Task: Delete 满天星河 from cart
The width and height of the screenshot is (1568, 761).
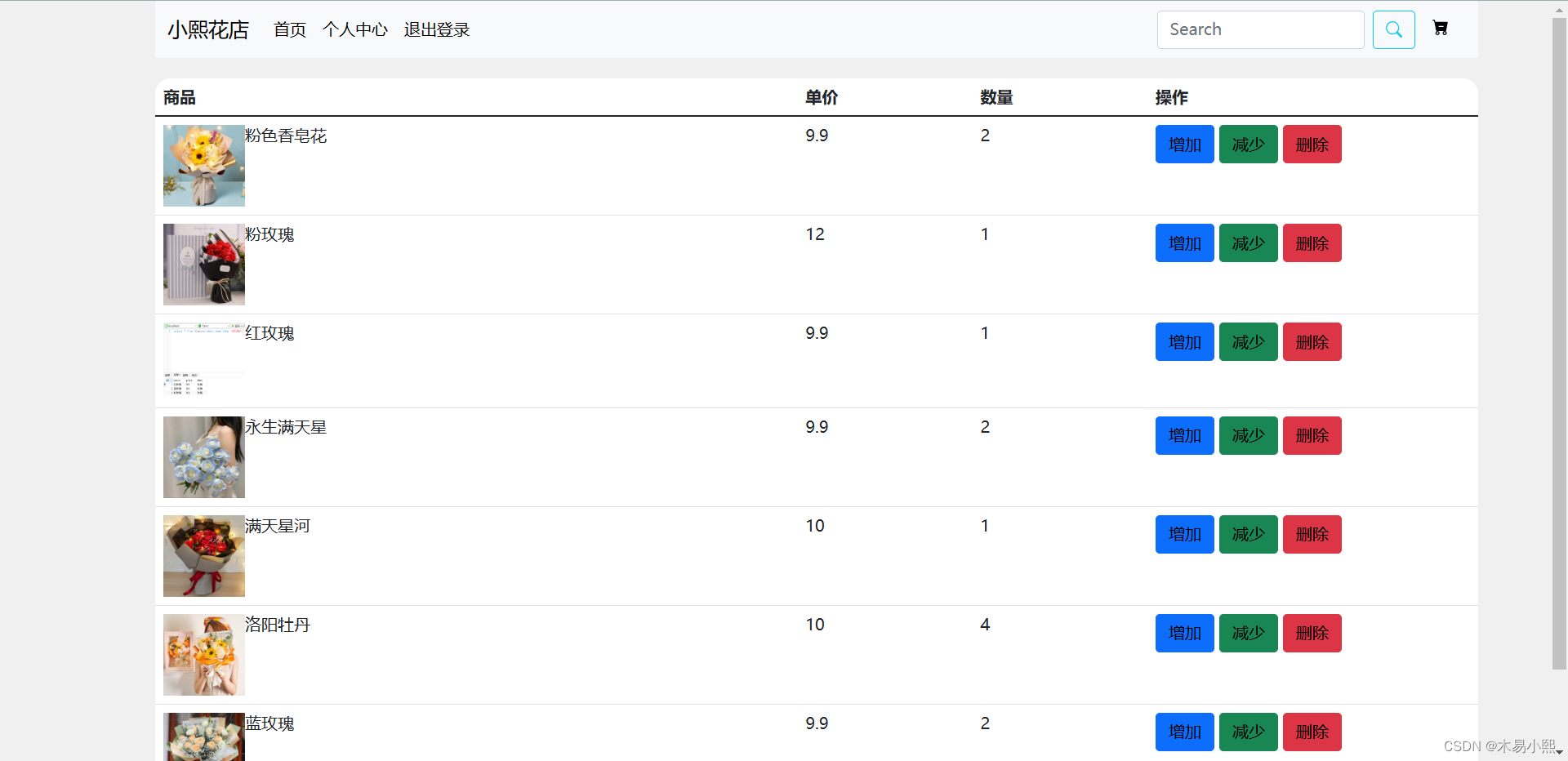Action: pyautogui.click(x=1312, y=535)
